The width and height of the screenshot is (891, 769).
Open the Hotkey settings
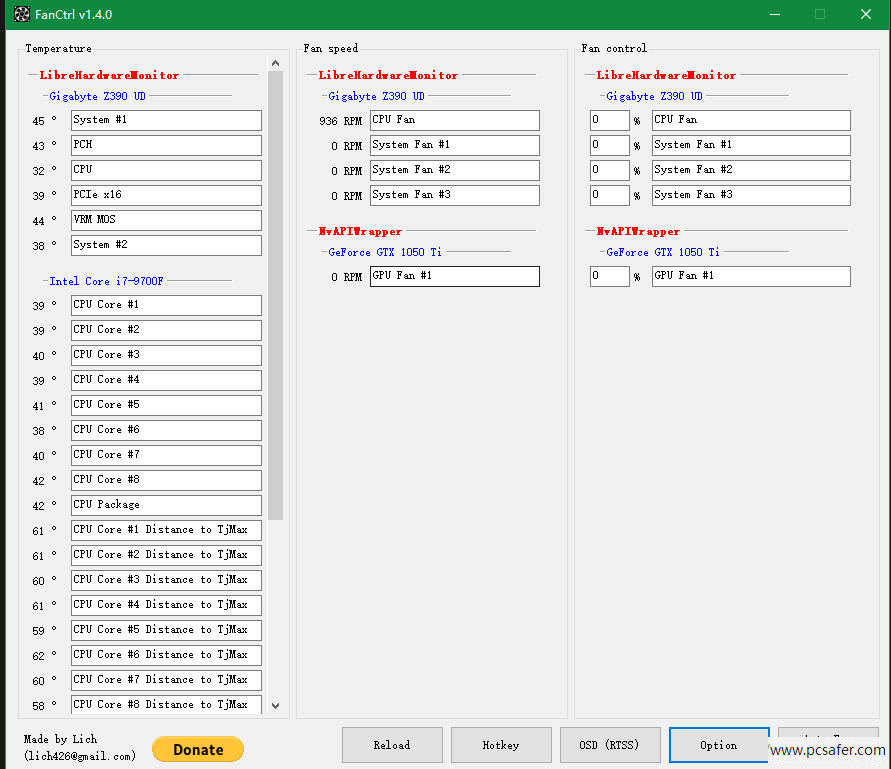coord(500,745)
